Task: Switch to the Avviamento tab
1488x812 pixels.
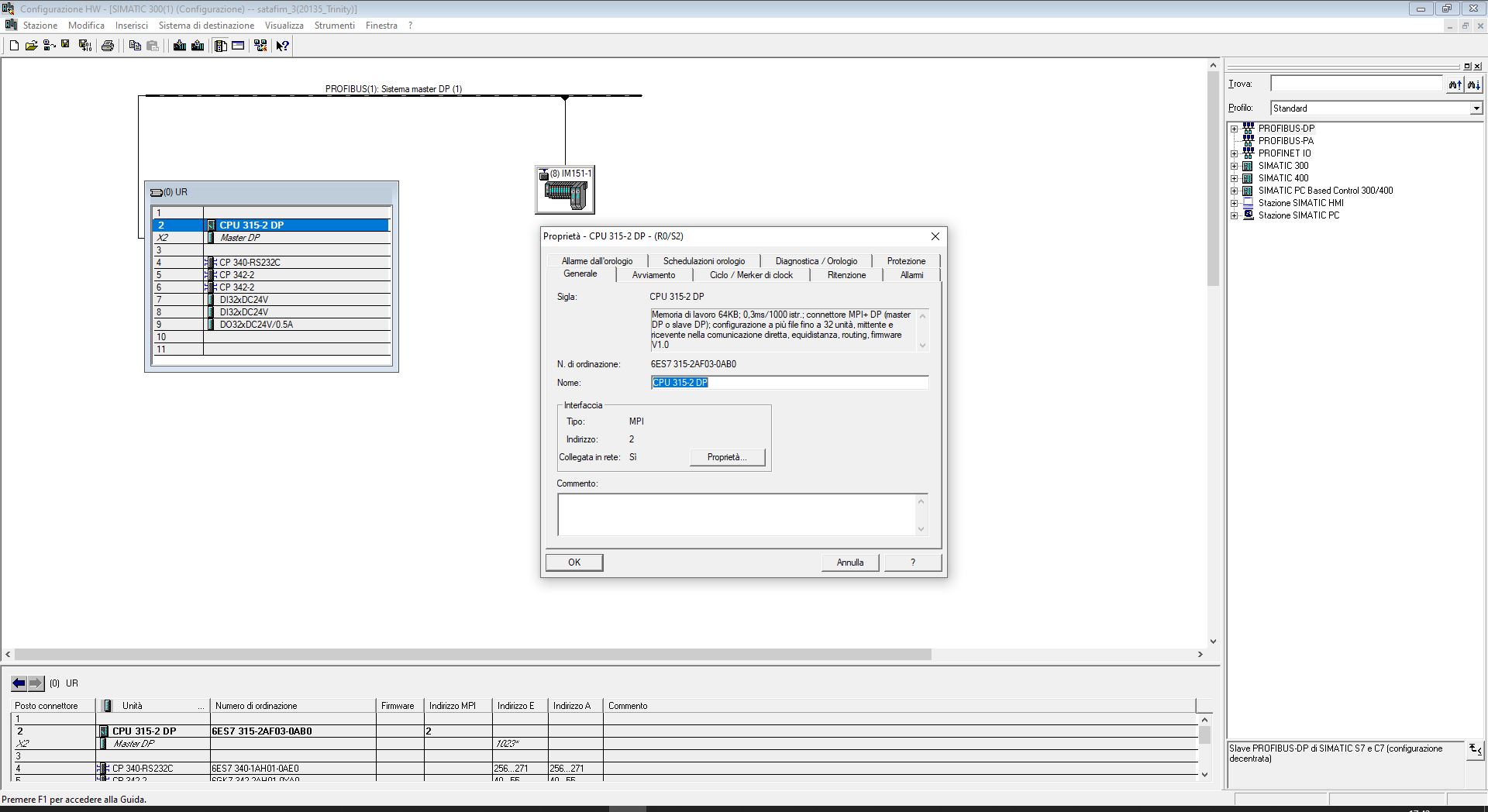Action: coord(653,275)
